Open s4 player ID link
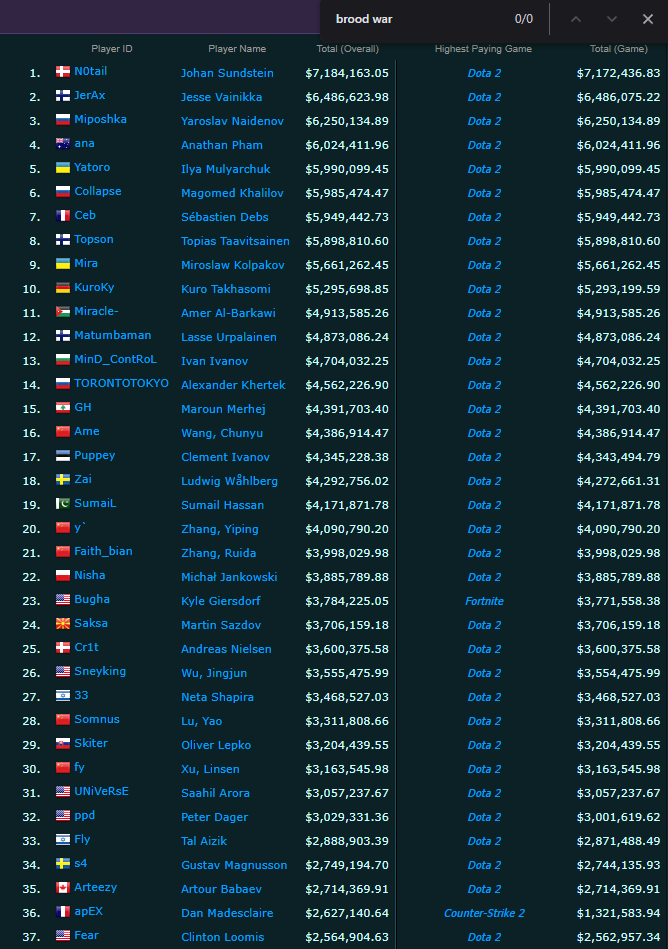The image size is (668, 949). (80, 864)
